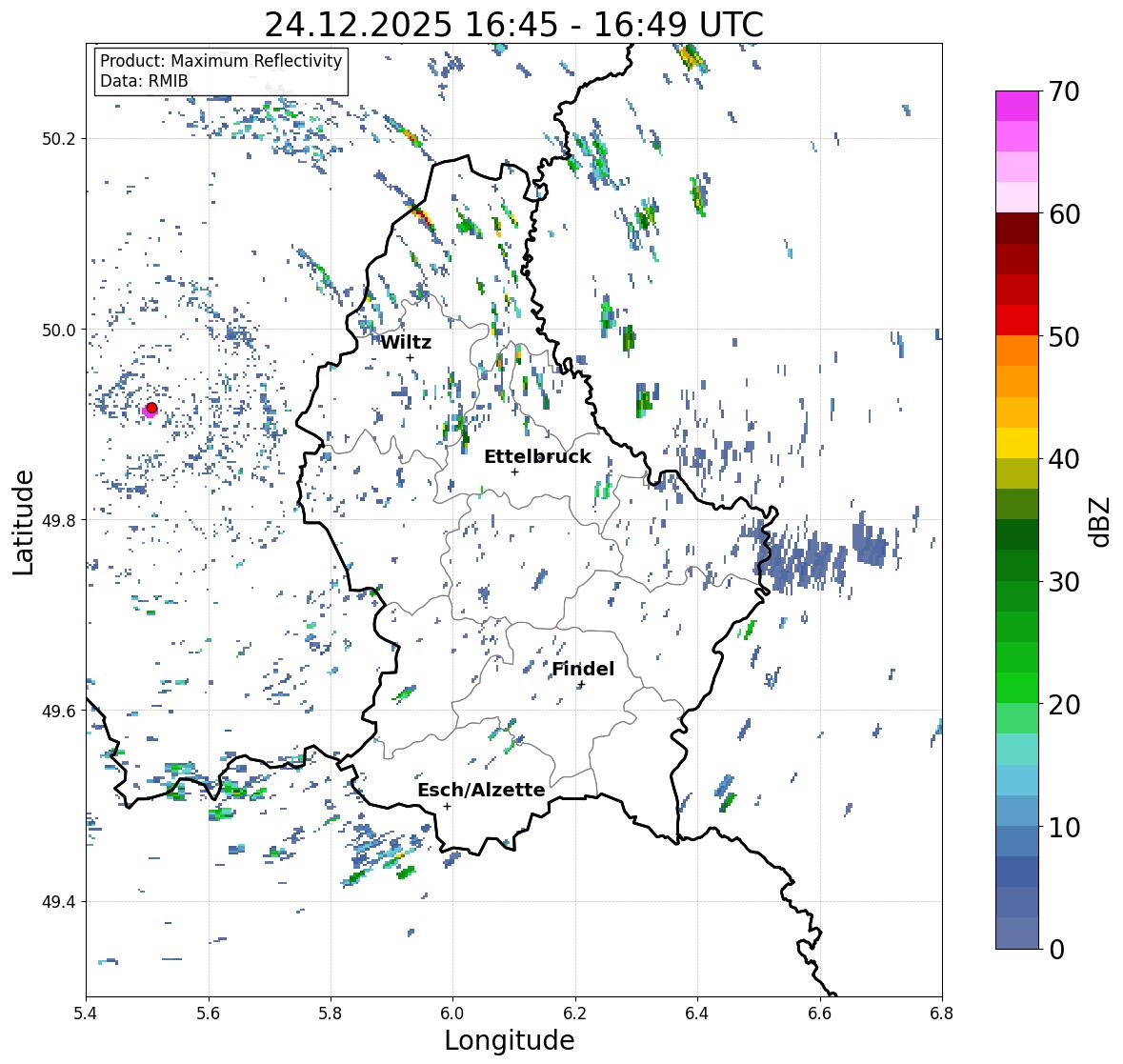Click longitude tick label 6.2
Viewport: 1123px width, 1064px height.
click(x=575, y=1014)
